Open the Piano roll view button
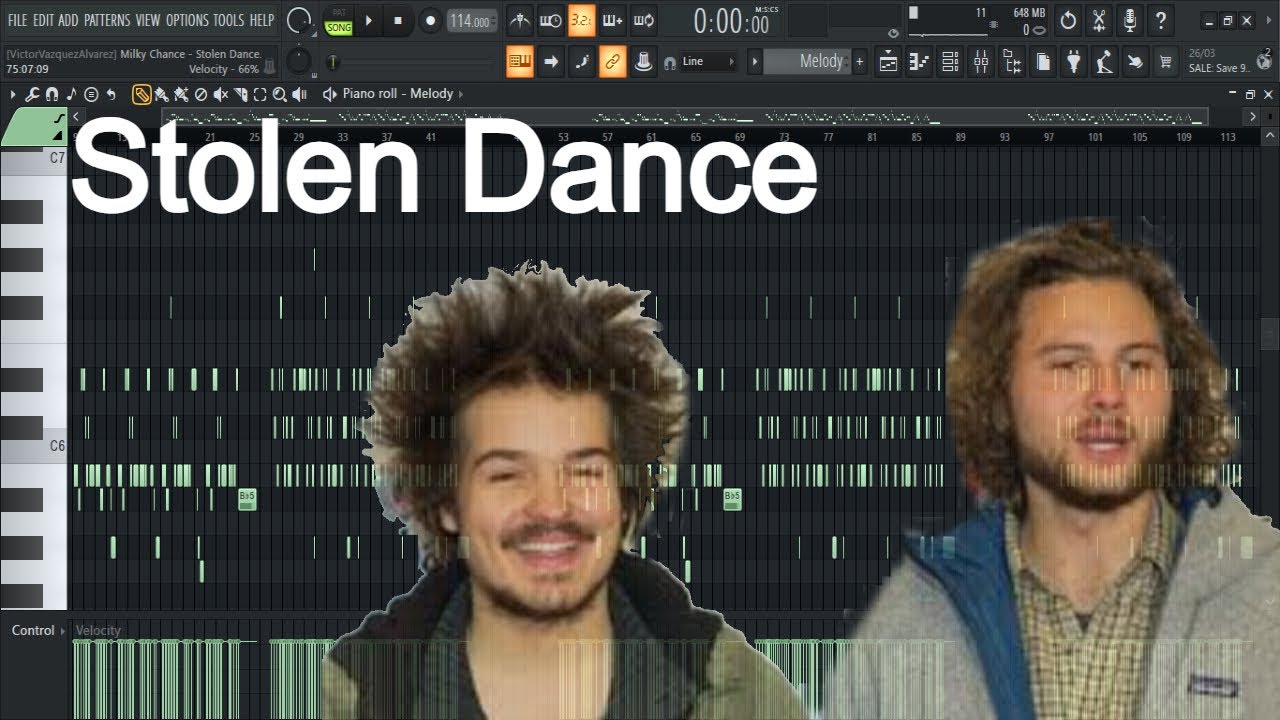This screenshot has width=1280, height=720. (919, 62)
